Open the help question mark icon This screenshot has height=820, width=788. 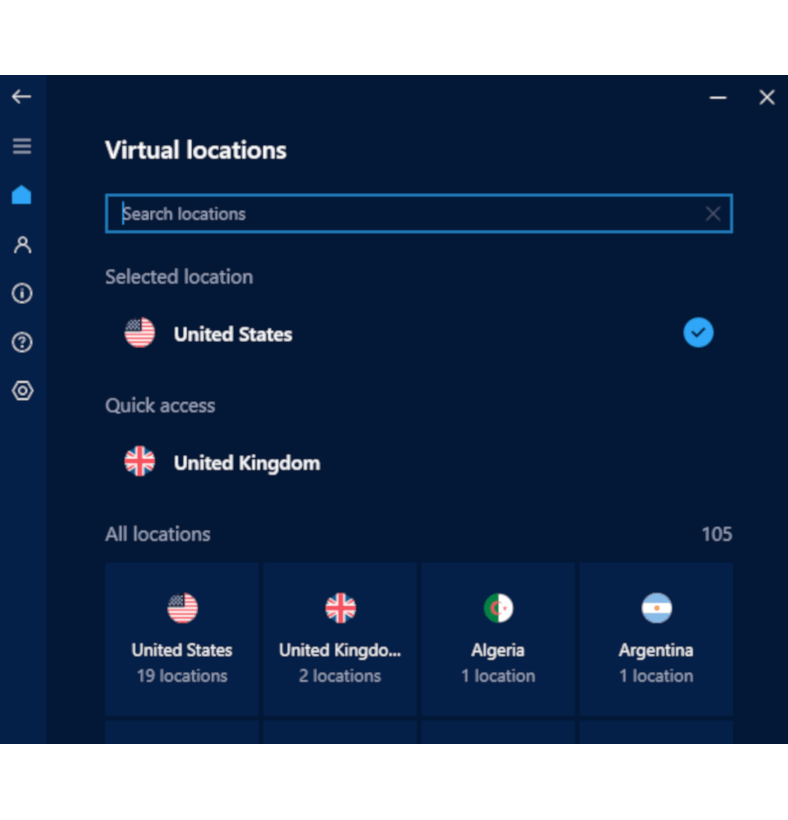22,342
